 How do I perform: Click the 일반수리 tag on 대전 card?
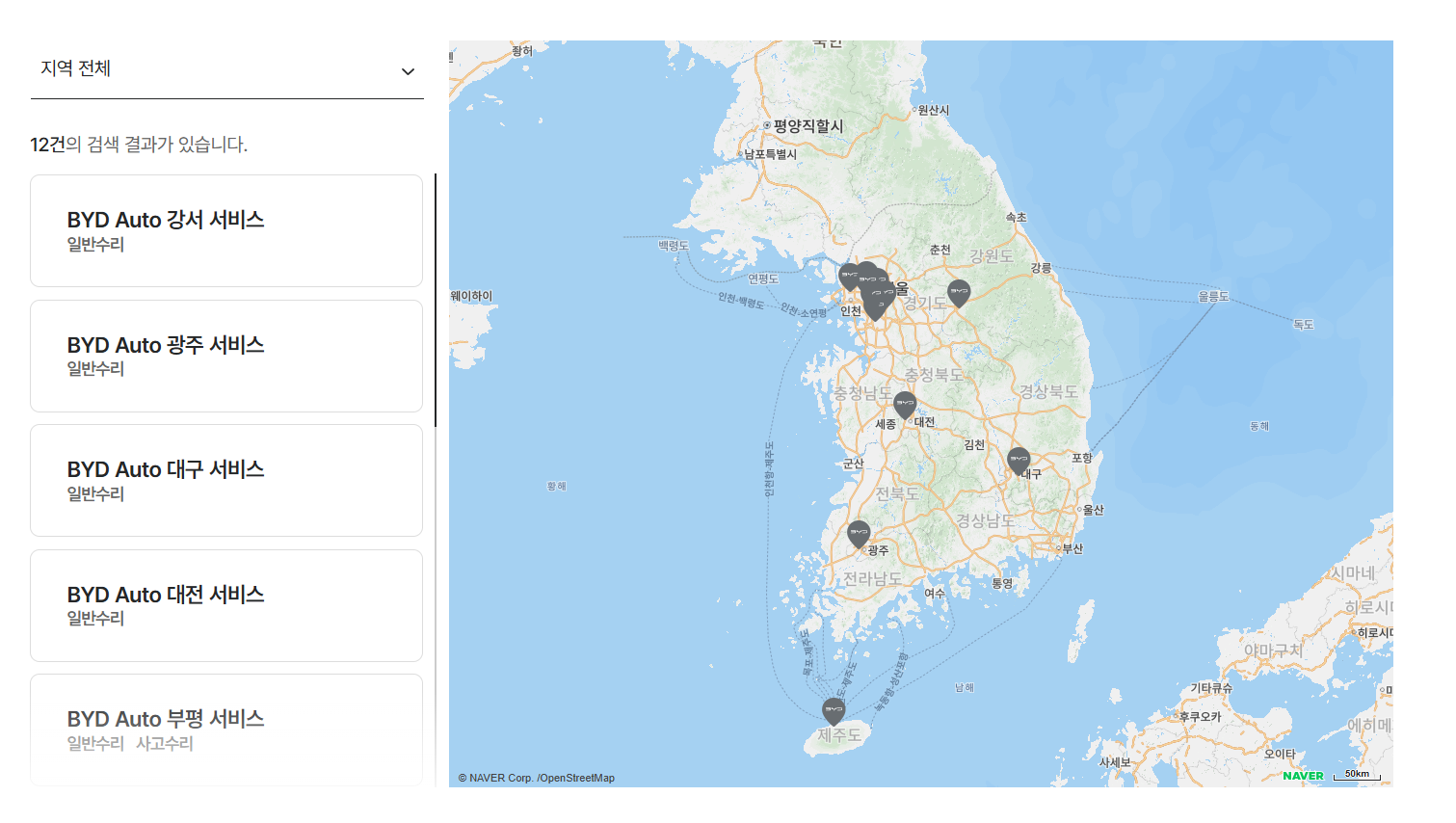(95, 619)
